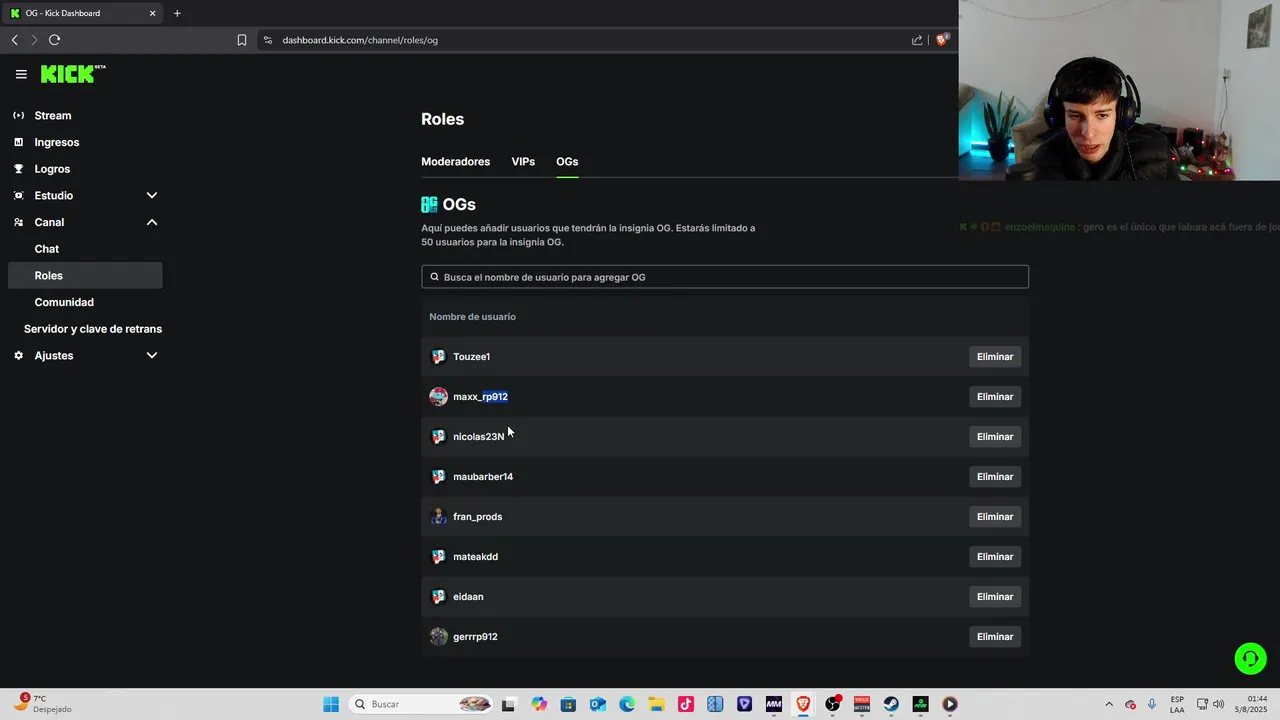
Task: Show hidden system tray icons
Action: coord(1108,704)
